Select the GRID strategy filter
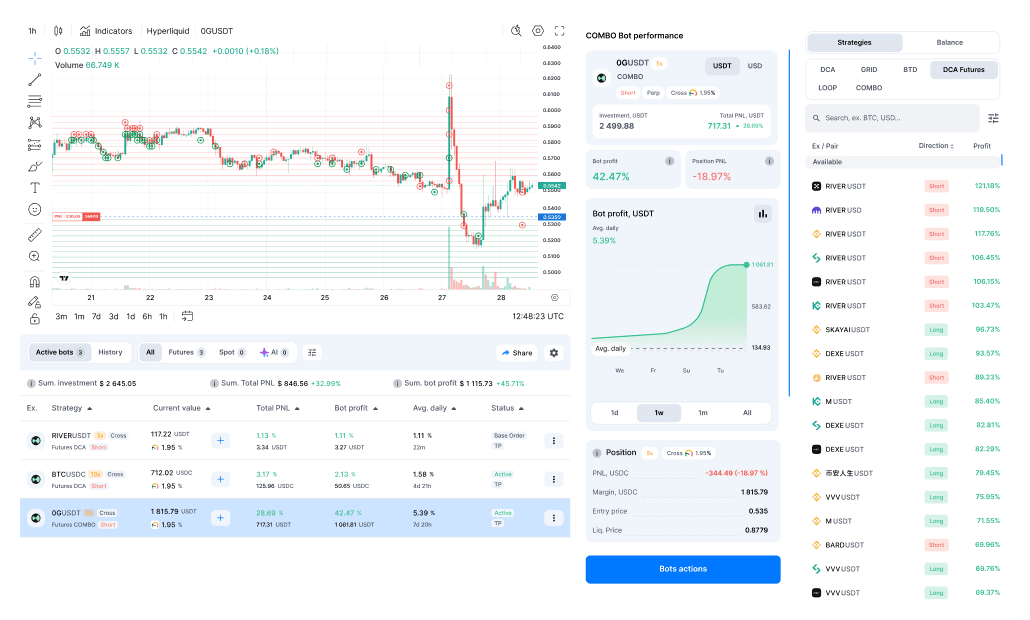The image size is (1030, 620). 869,70
